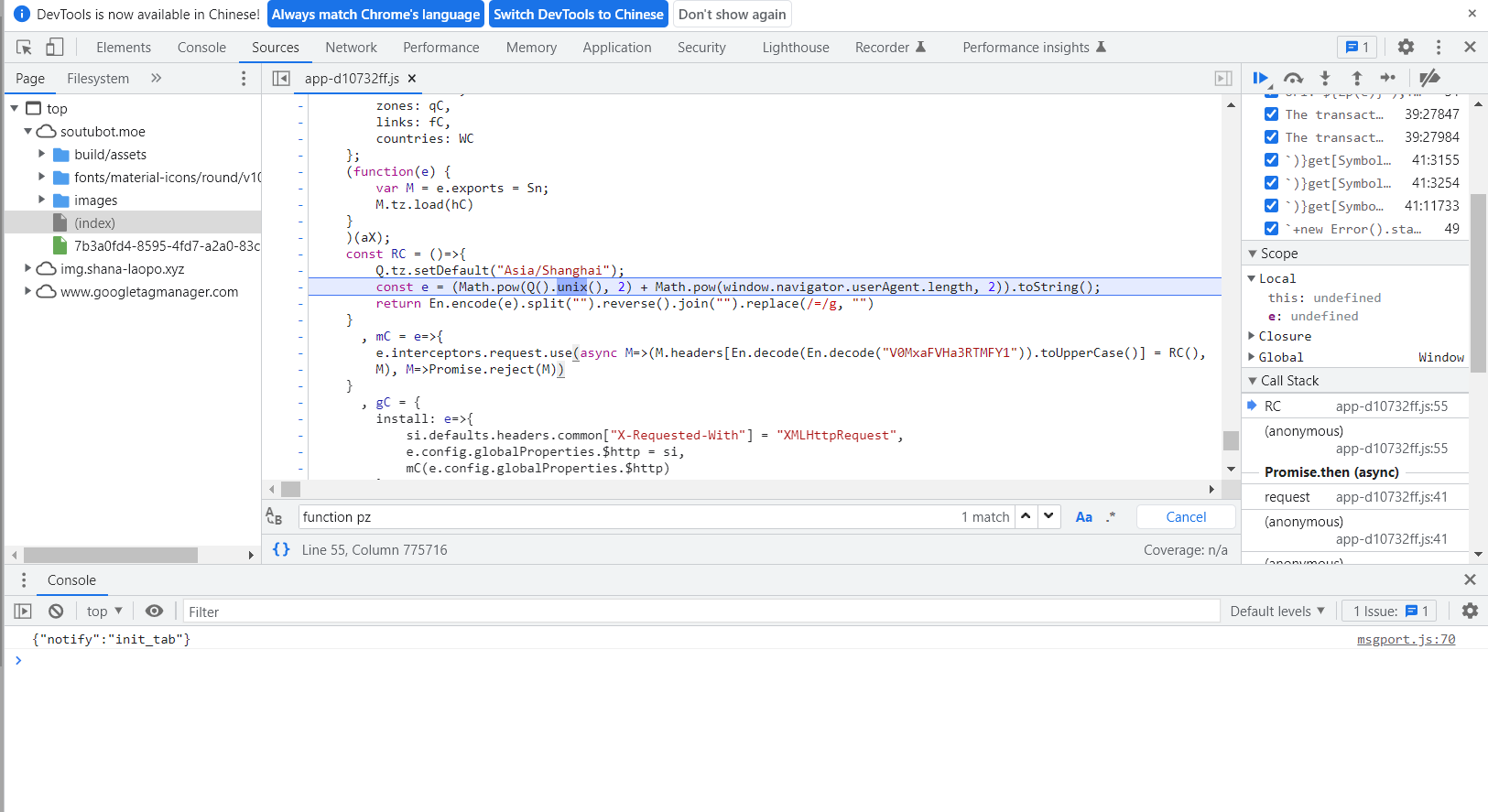Show the console sidebar icon
The width and height of the screenshot is (1488, 812).
[23, 612]
